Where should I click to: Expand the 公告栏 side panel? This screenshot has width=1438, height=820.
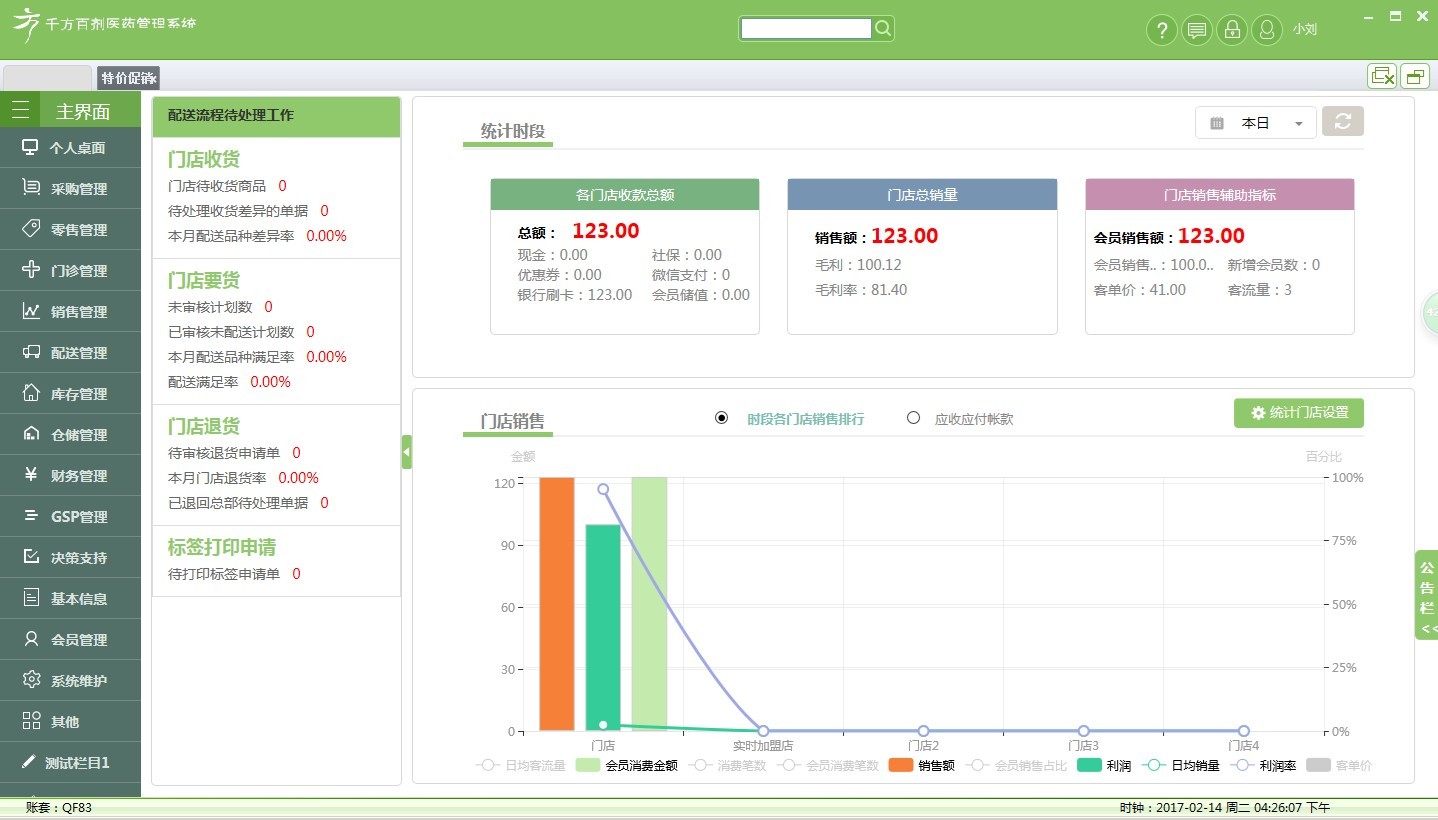pyautogui.click(x=1426, y=594)
